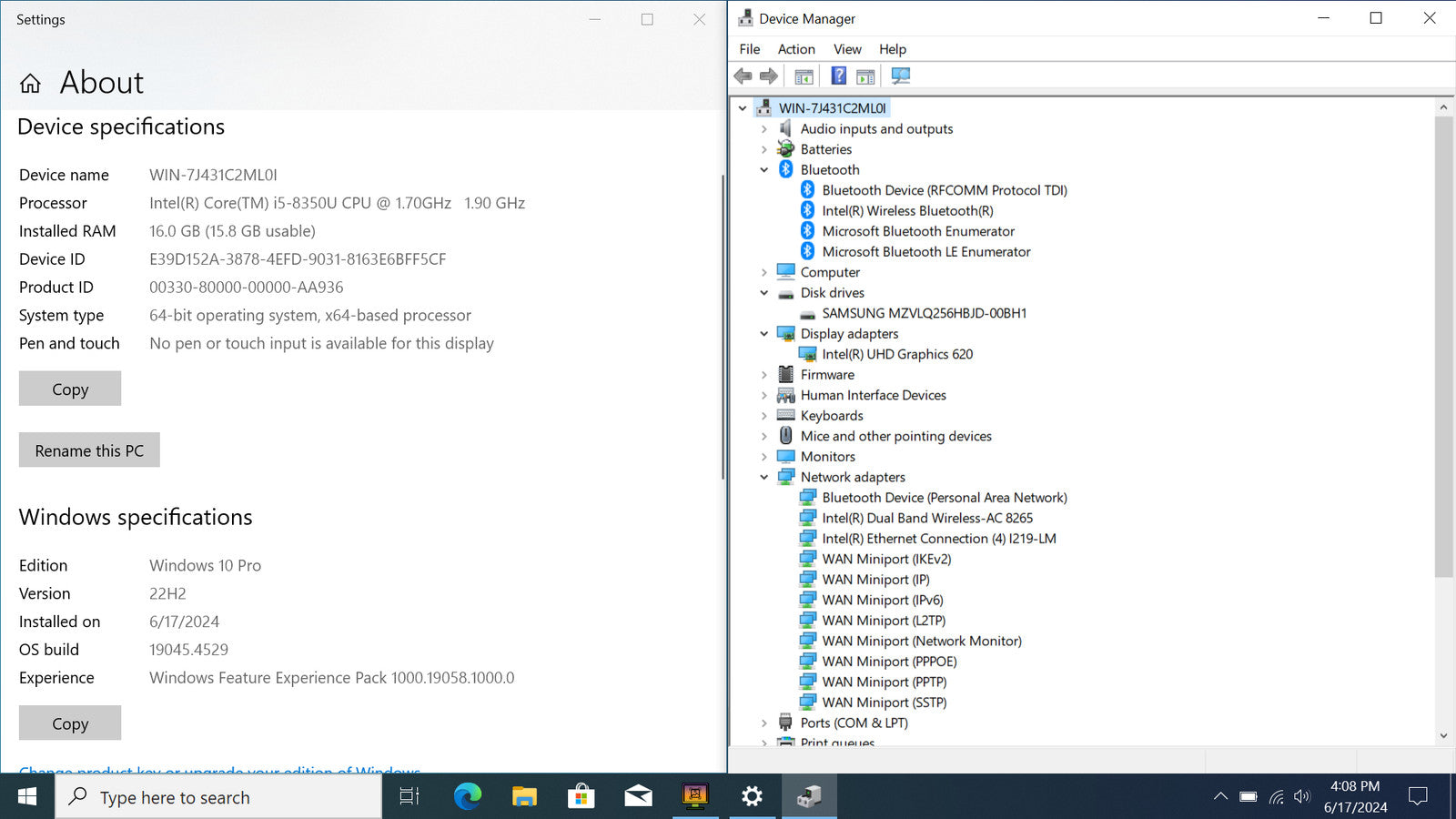Click Scan for hardware changes monitor icon
Image resolution: width=1456 pixels, height=819 pixels.
pyautogui.click(x=900, y=76)
